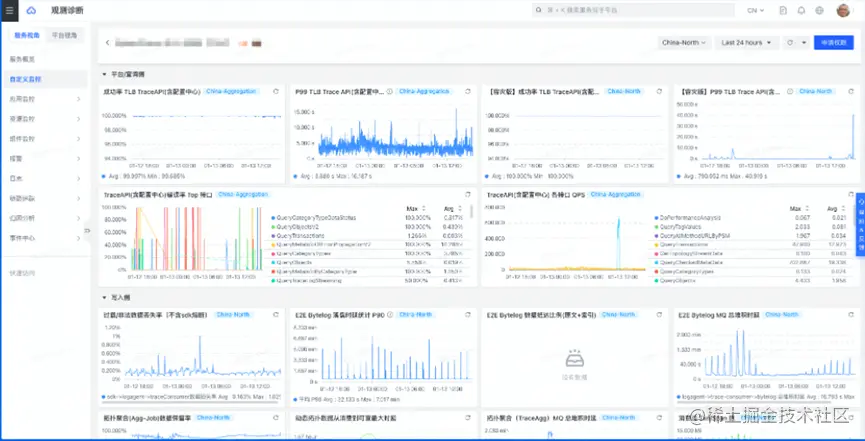Open the CN language dropdown
865x441 pixels.
[755, 10]
